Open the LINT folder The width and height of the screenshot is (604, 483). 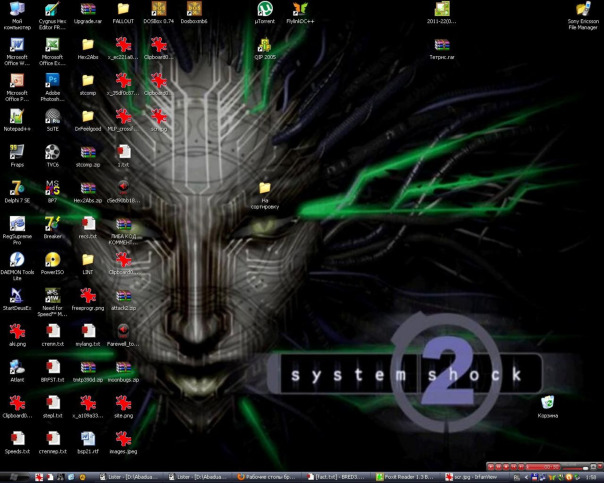coord(88,263)
